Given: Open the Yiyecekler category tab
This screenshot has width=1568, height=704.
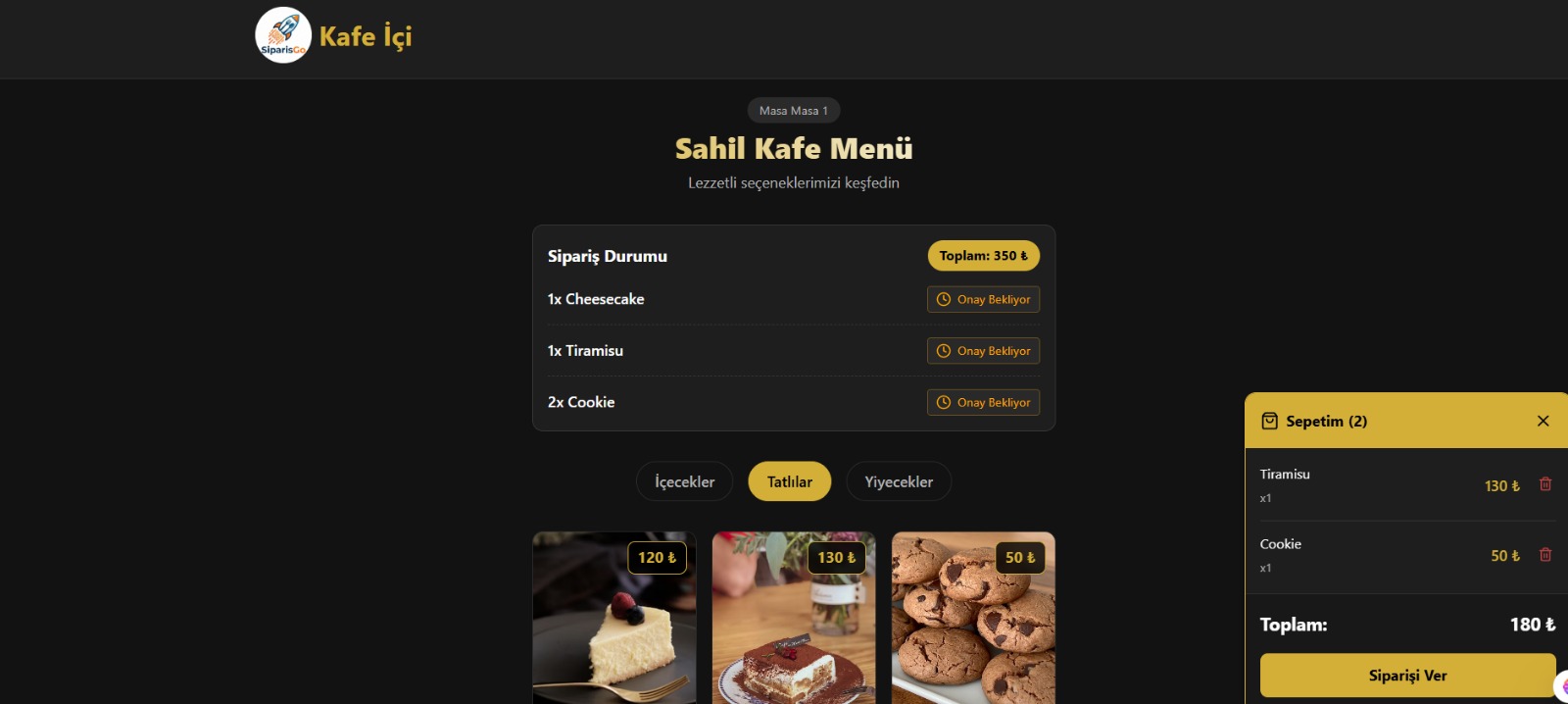Looking at the screenshot, I should click(x=899, y=481).
